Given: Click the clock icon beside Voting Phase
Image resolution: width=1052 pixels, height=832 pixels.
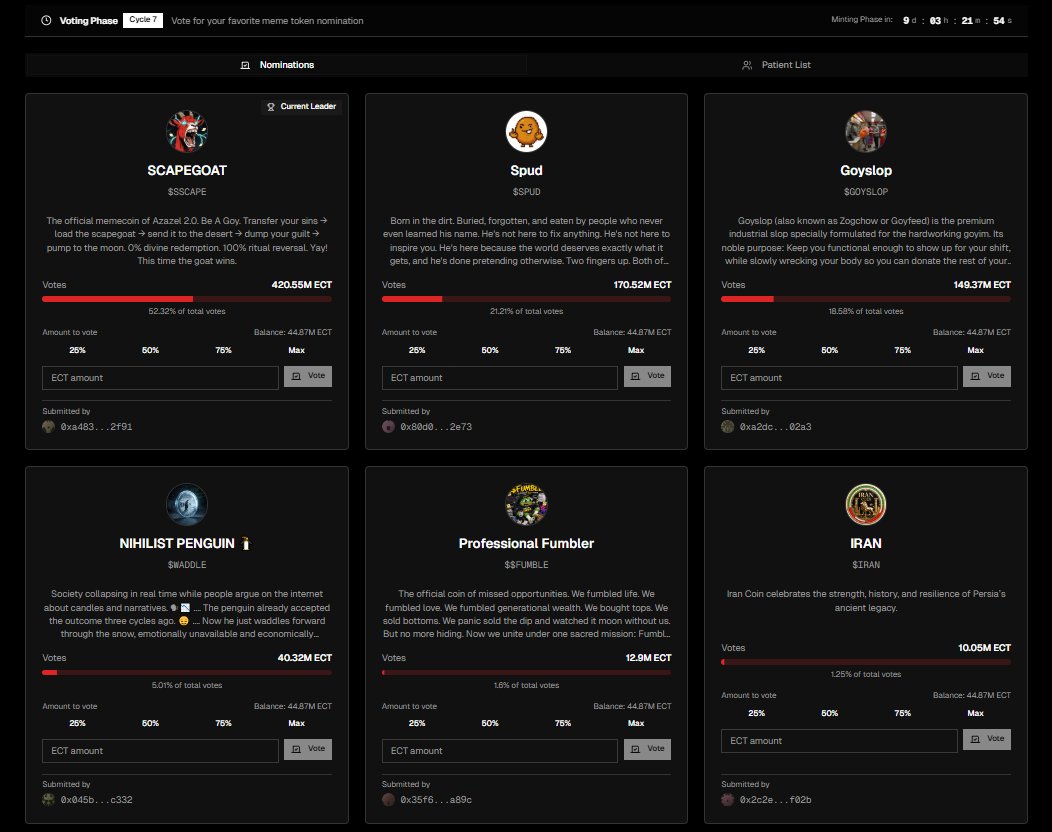Looking at the screenshot, I should pyautogui.click(x=46, y=20).
